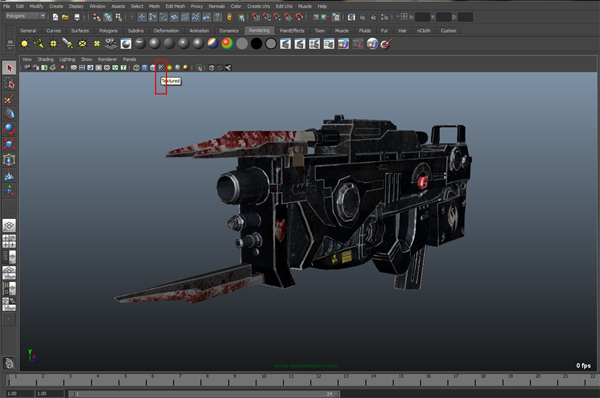Activate the Move tool (cone icon)
600x398 pixels.
coord(9,114)
